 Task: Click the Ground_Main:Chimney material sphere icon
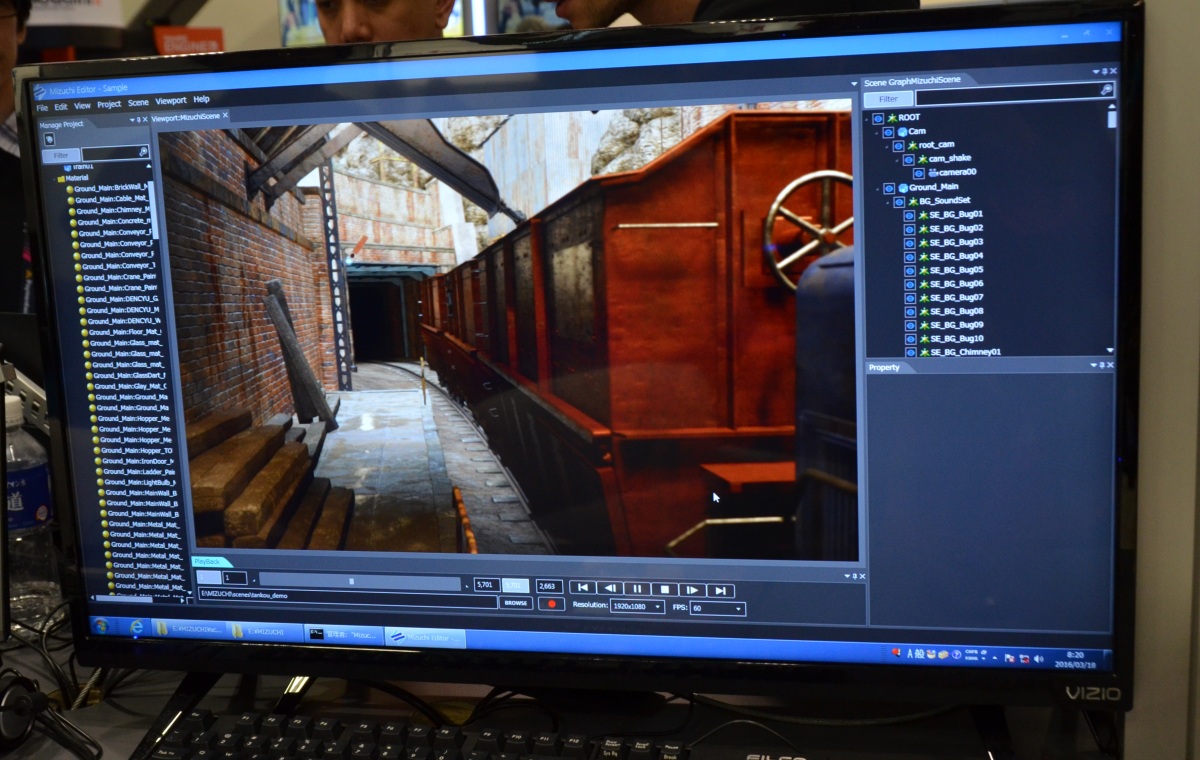point(72,210)
